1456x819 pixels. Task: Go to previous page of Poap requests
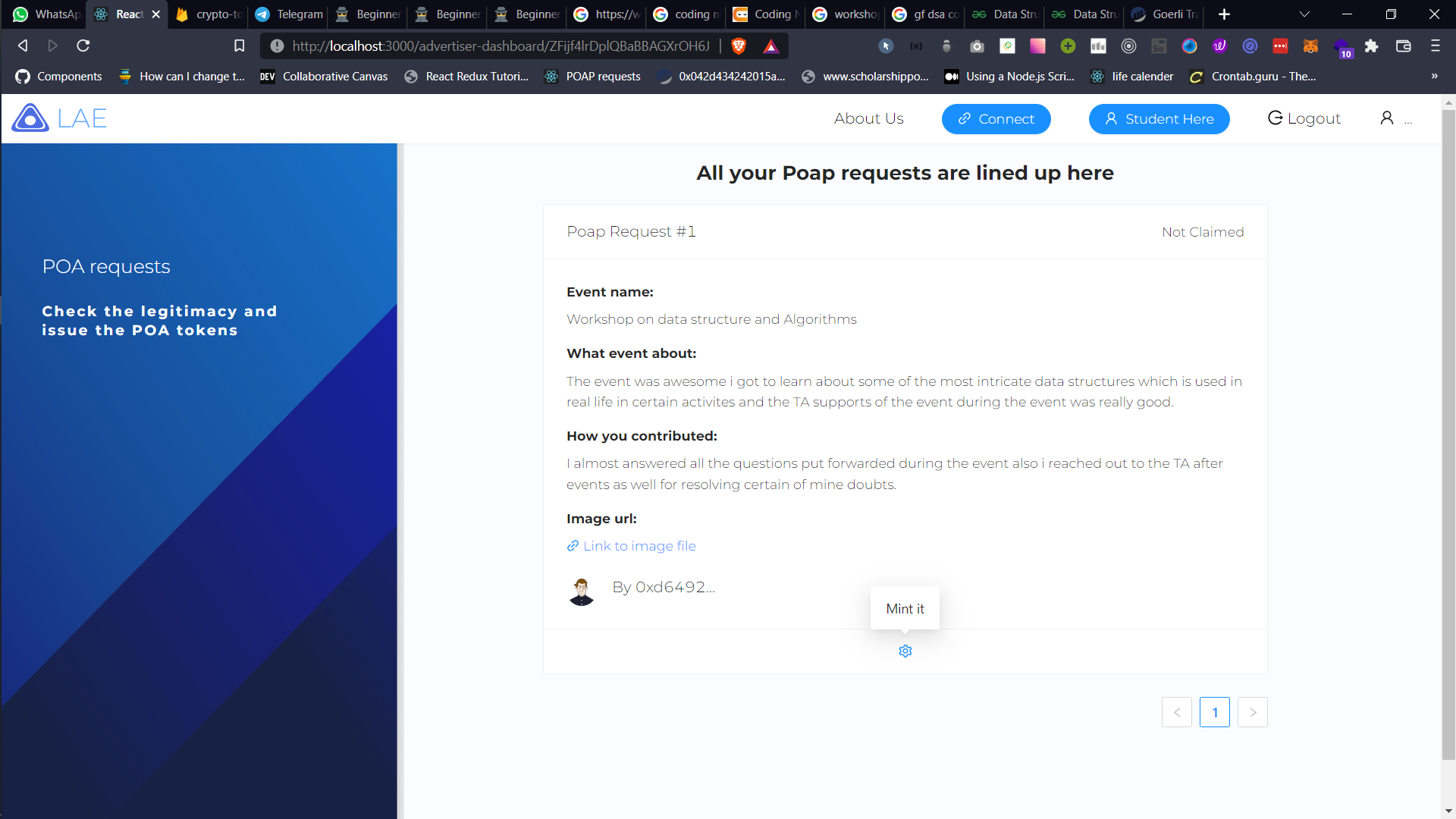coord(1176,712)
